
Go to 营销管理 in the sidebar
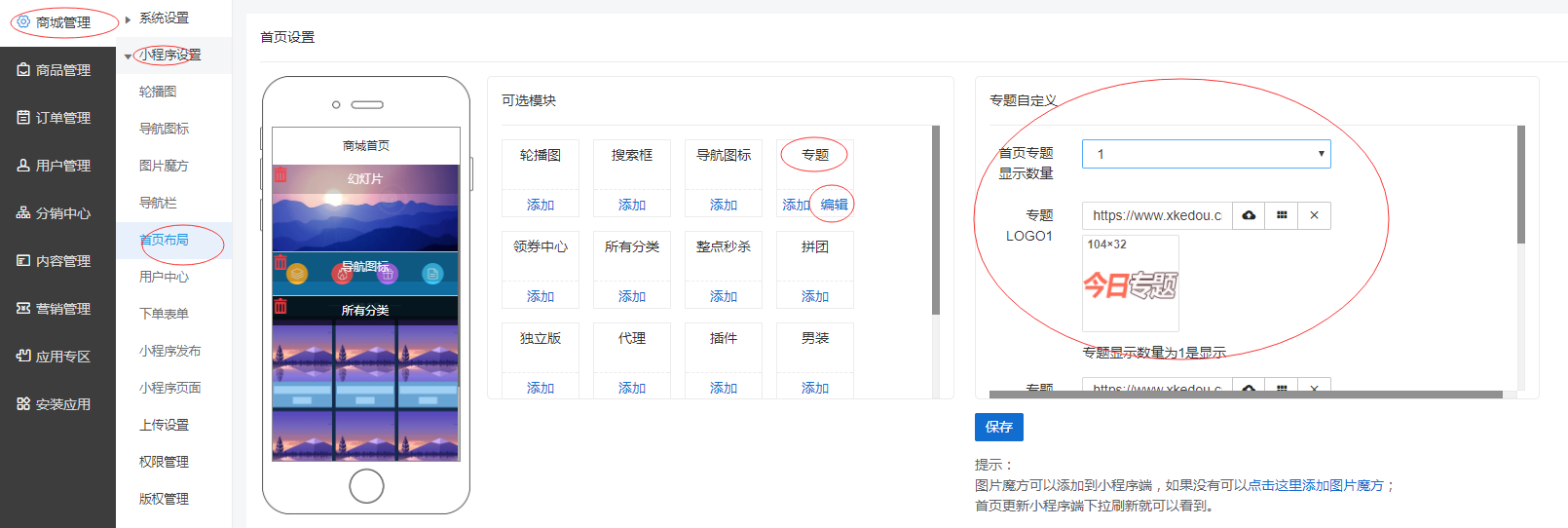[57, 309]
